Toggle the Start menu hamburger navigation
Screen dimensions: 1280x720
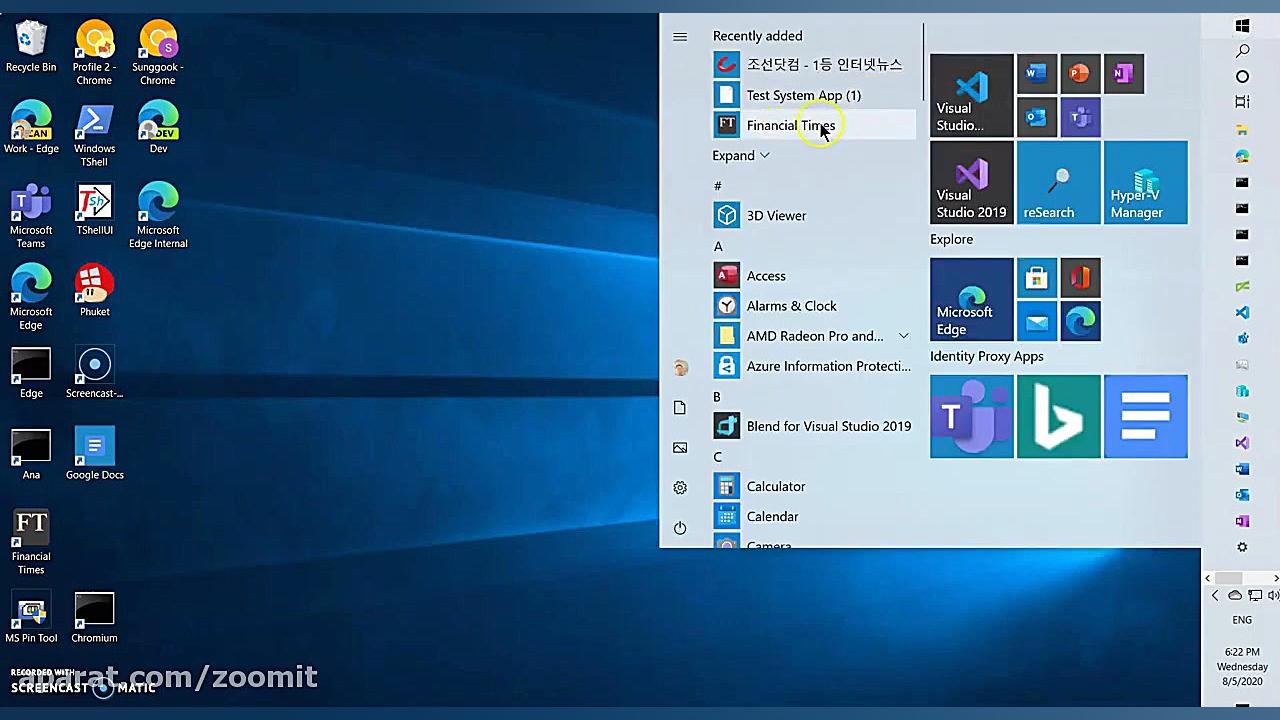tap(680, 37)
